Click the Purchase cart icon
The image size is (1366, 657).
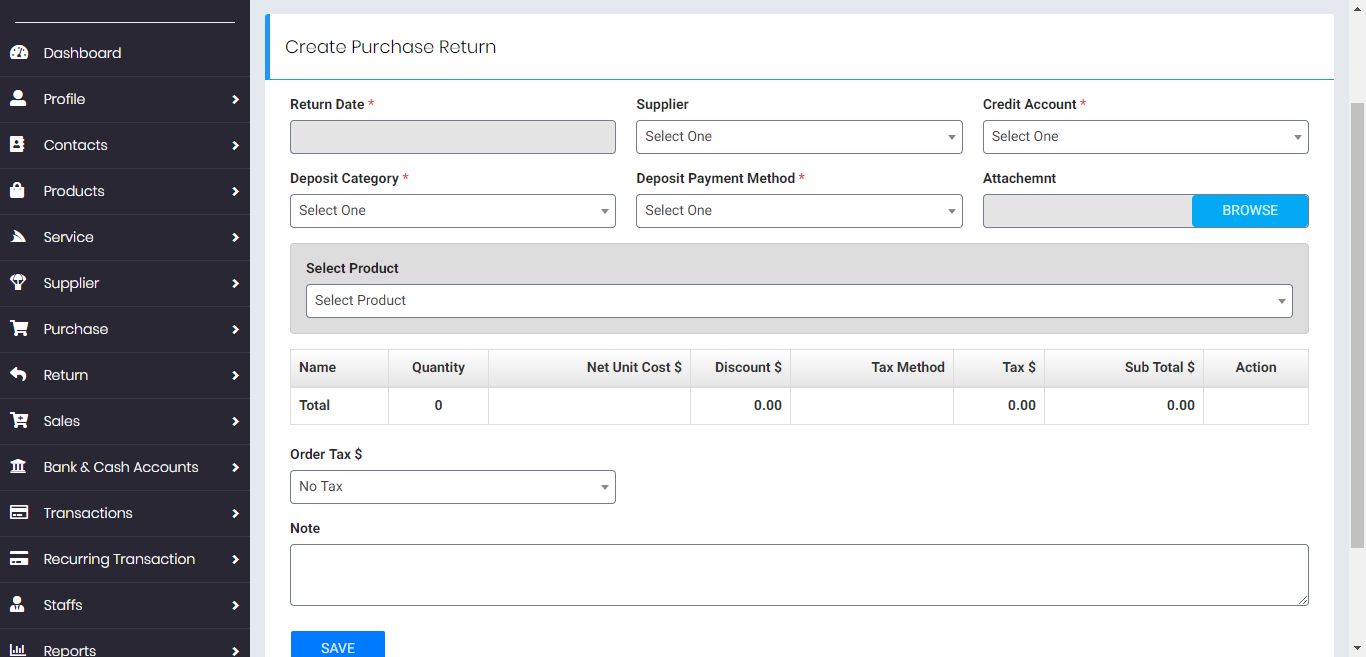coord(18,329)
